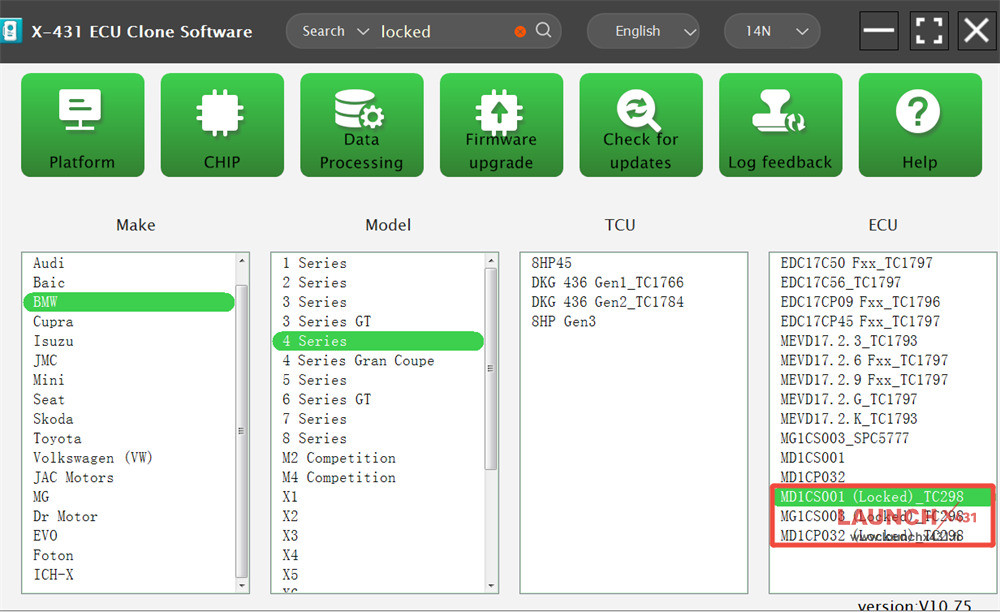Open the Help section
This screenshot has width=1000, height=612.
coord(920,125)
